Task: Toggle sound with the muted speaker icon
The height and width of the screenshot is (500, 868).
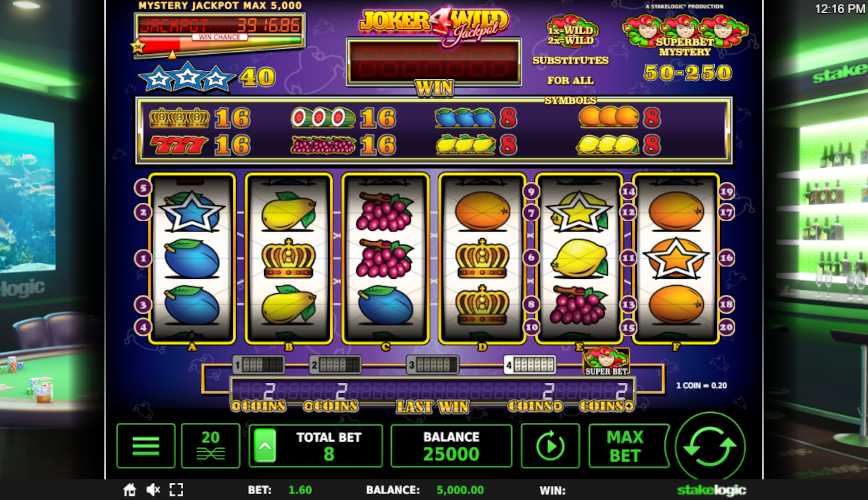Action: (x=153, y=489)
